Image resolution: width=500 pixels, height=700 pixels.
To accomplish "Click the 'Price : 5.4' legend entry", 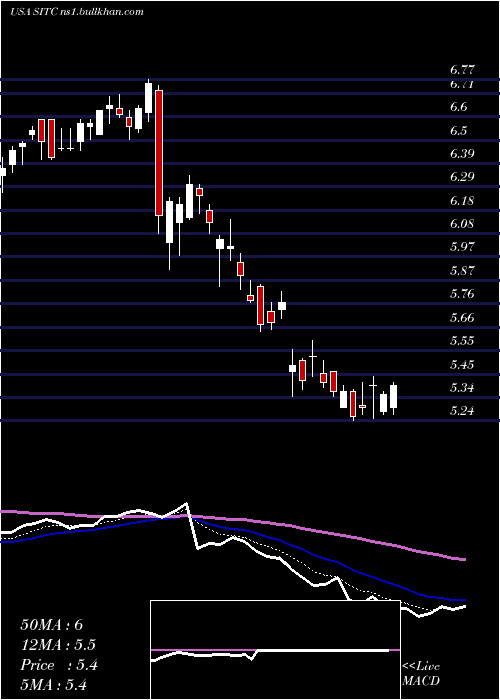I will point(59,665).
